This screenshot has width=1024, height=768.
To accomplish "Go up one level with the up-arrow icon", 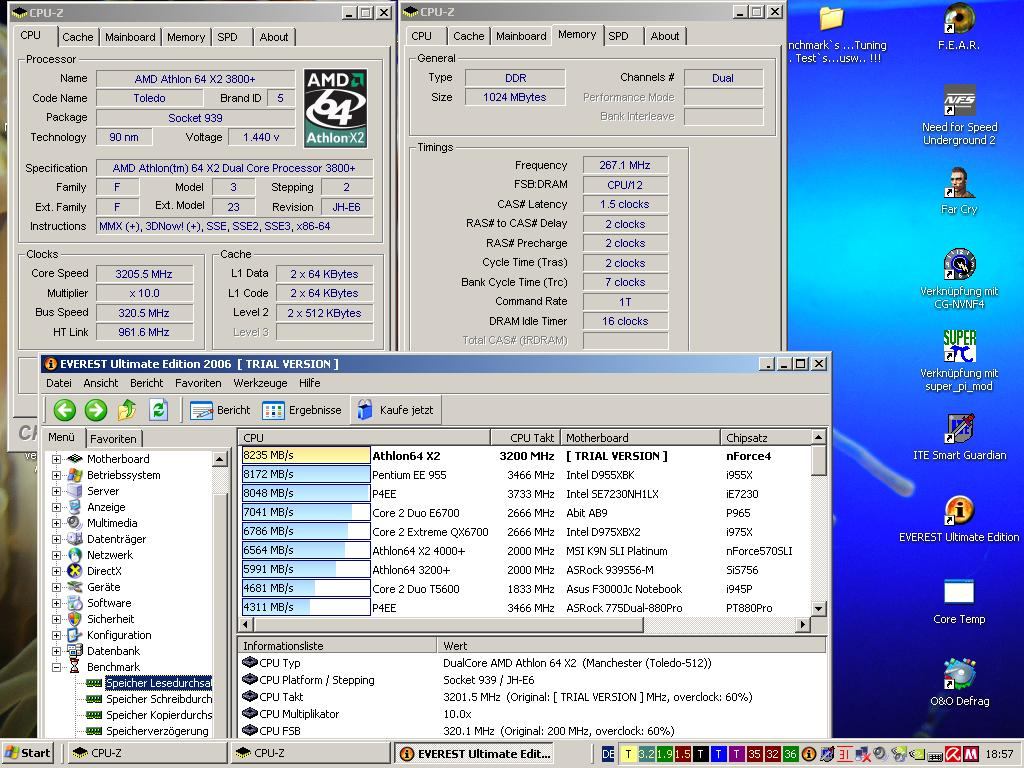I will [127, 410].
